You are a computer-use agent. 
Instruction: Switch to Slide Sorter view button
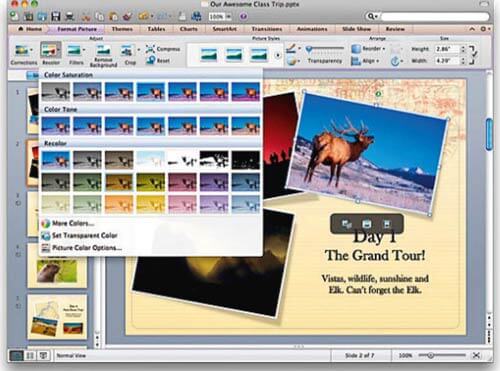(x=30, y=355)
